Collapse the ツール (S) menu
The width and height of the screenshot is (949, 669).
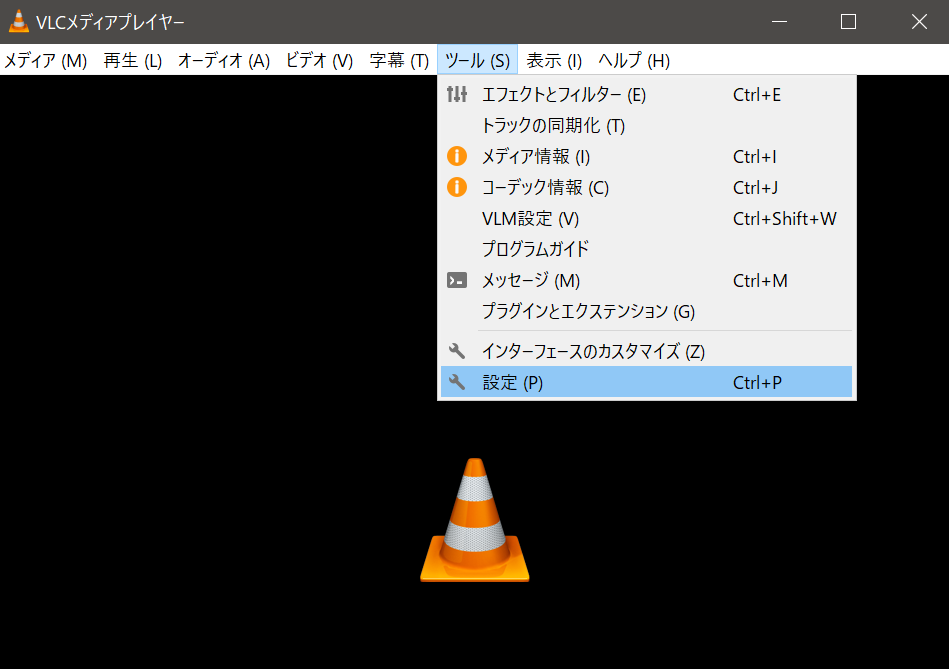[x=478, y=61]
